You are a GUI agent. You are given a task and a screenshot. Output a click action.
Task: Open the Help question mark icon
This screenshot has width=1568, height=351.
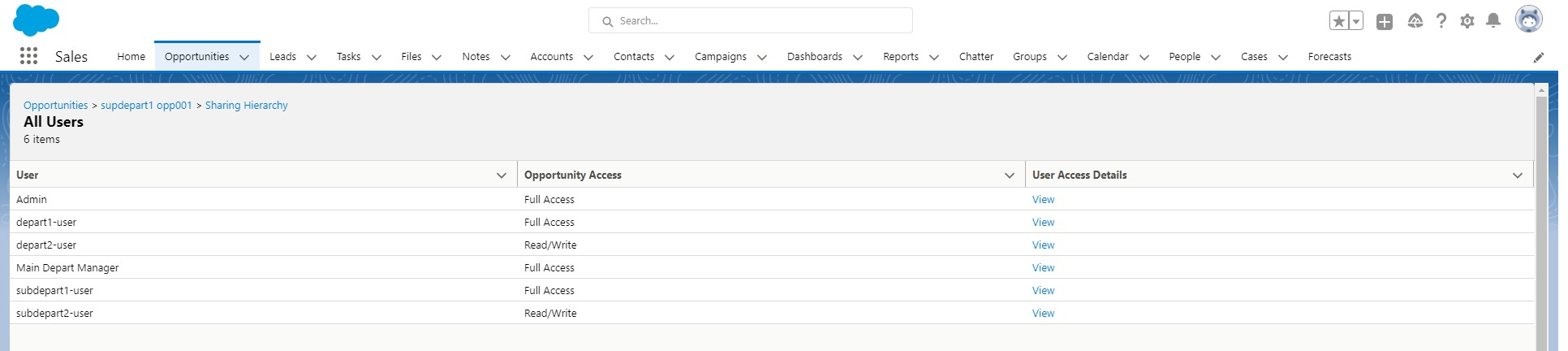[x=1441, y=21]
